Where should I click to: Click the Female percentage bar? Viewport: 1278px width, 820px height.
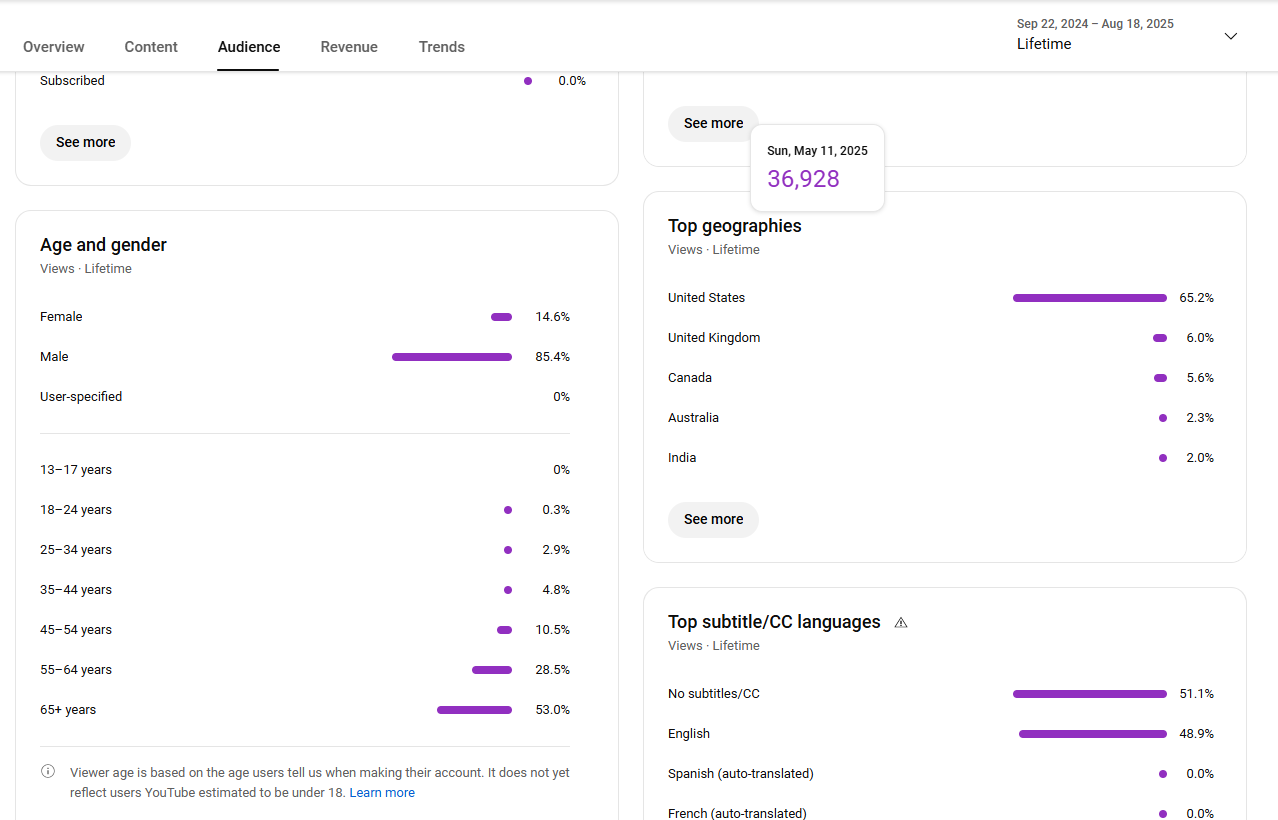[501, 317]
